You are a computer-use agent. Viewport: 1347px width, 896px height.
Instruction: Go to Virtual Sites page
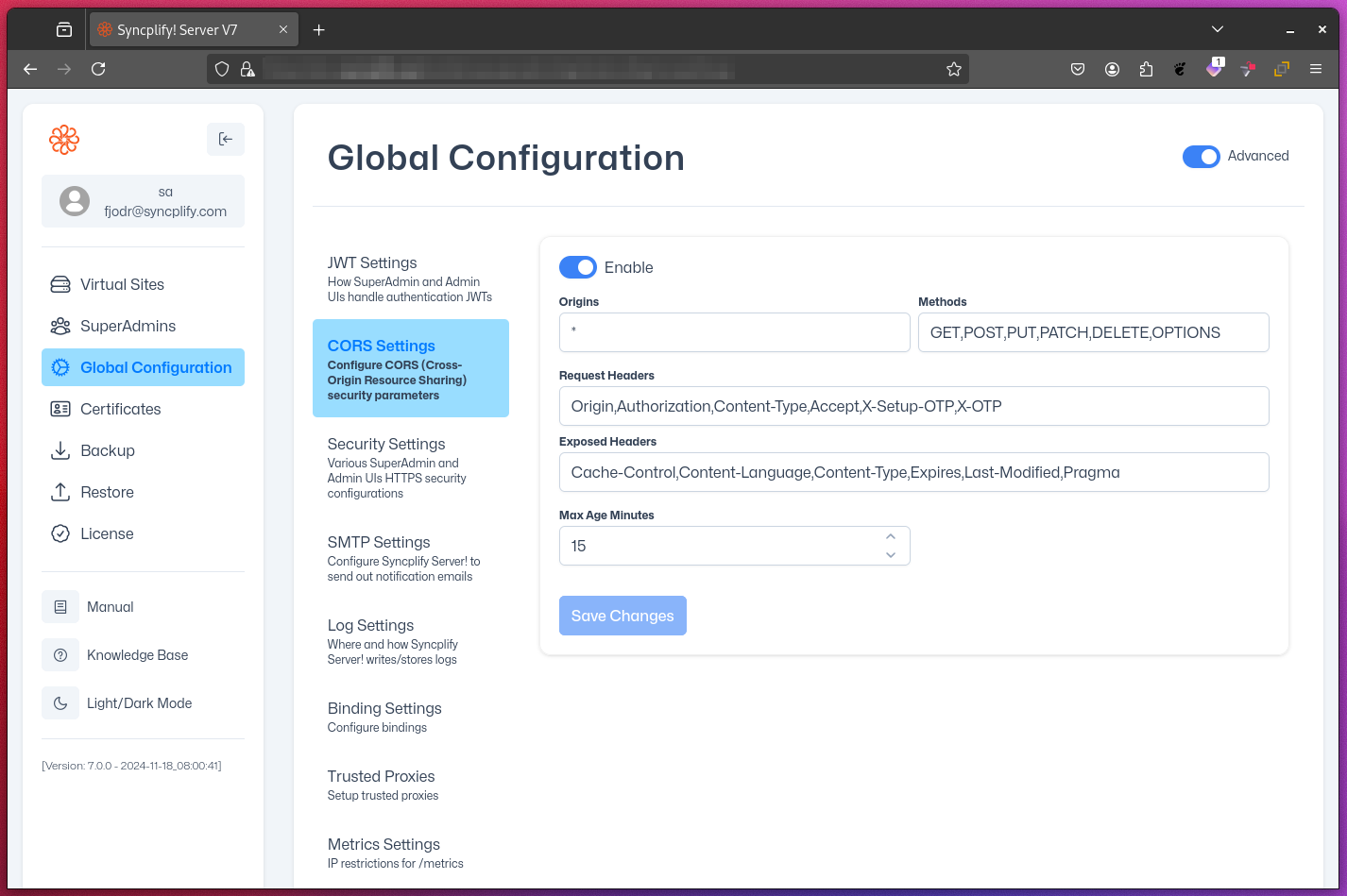coord(143,284)
